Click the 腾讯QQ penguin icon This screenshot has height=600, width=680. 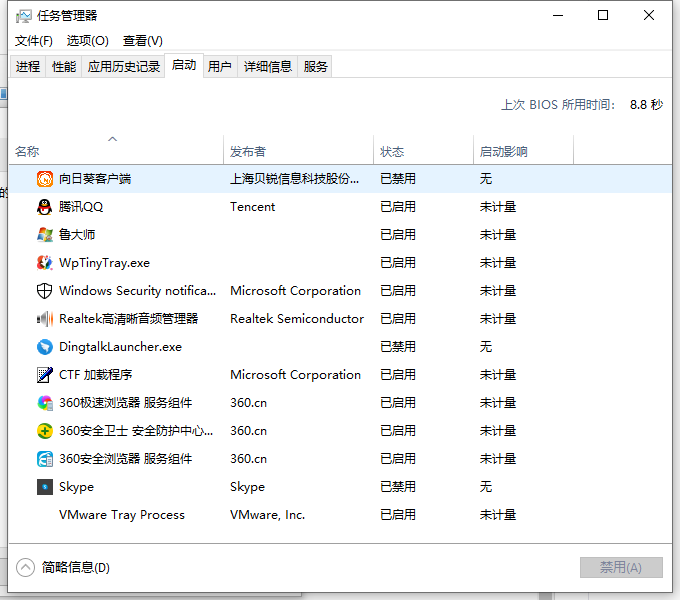coord(45,207)
